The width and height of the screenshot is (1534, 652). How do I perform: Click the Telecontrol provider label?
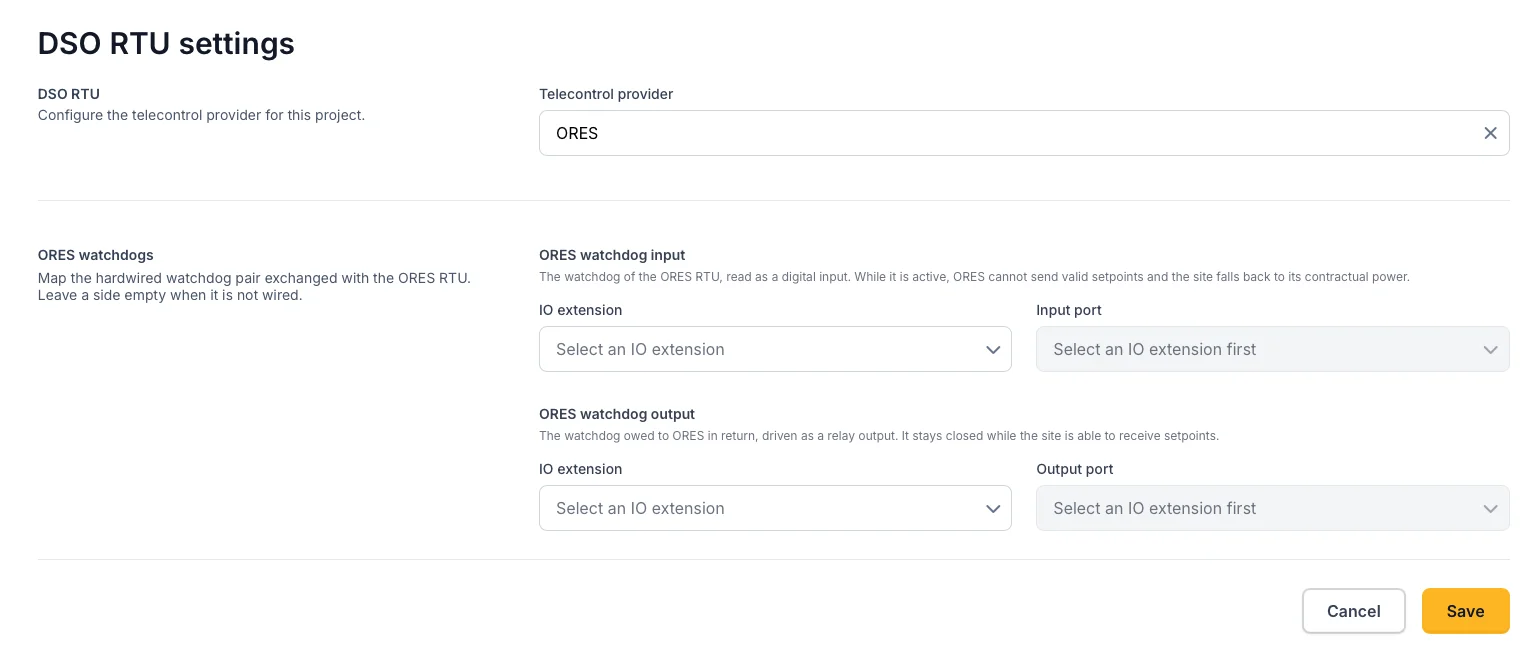[606, 94]
